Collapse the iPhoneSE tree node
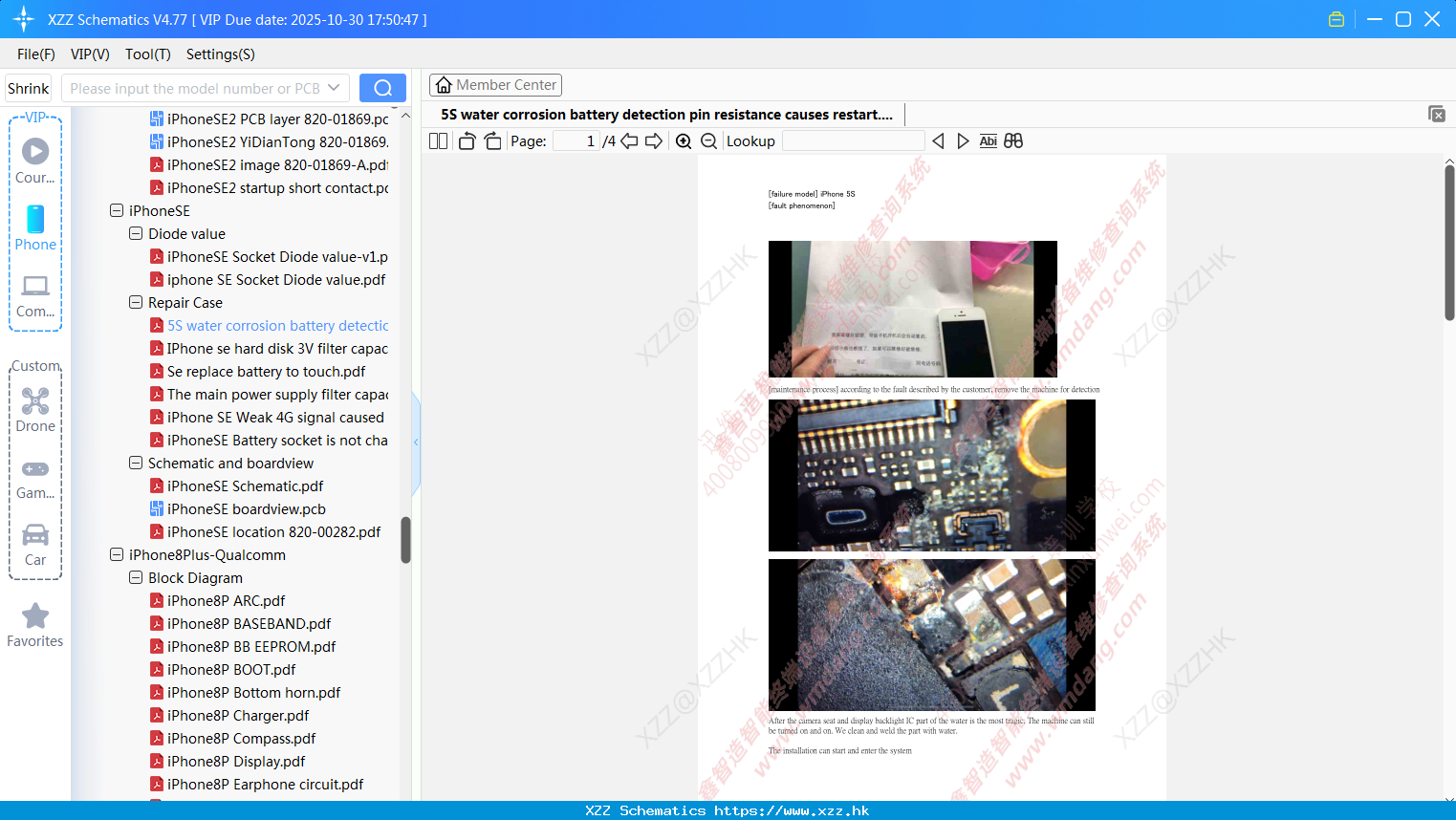The image size is (1456, 820). tap(117, 210)
